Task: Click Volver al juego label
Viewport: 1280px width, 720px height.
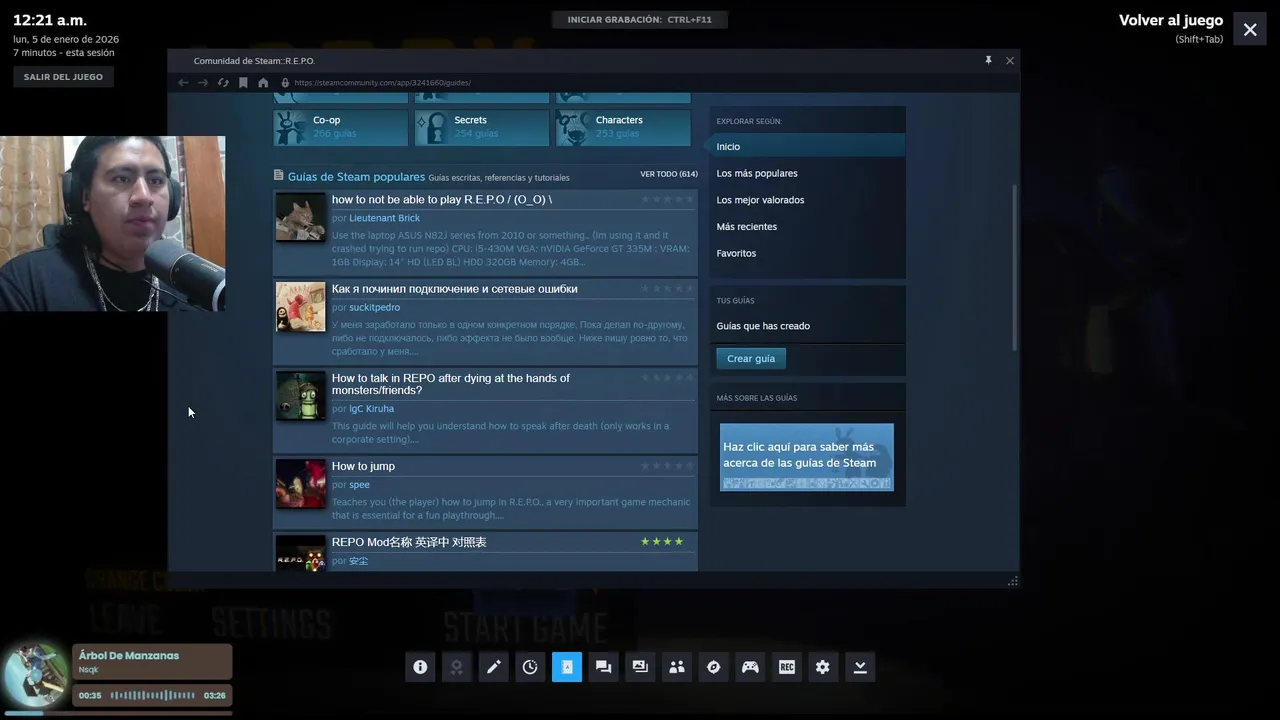Action: [x=1171, y=20]
